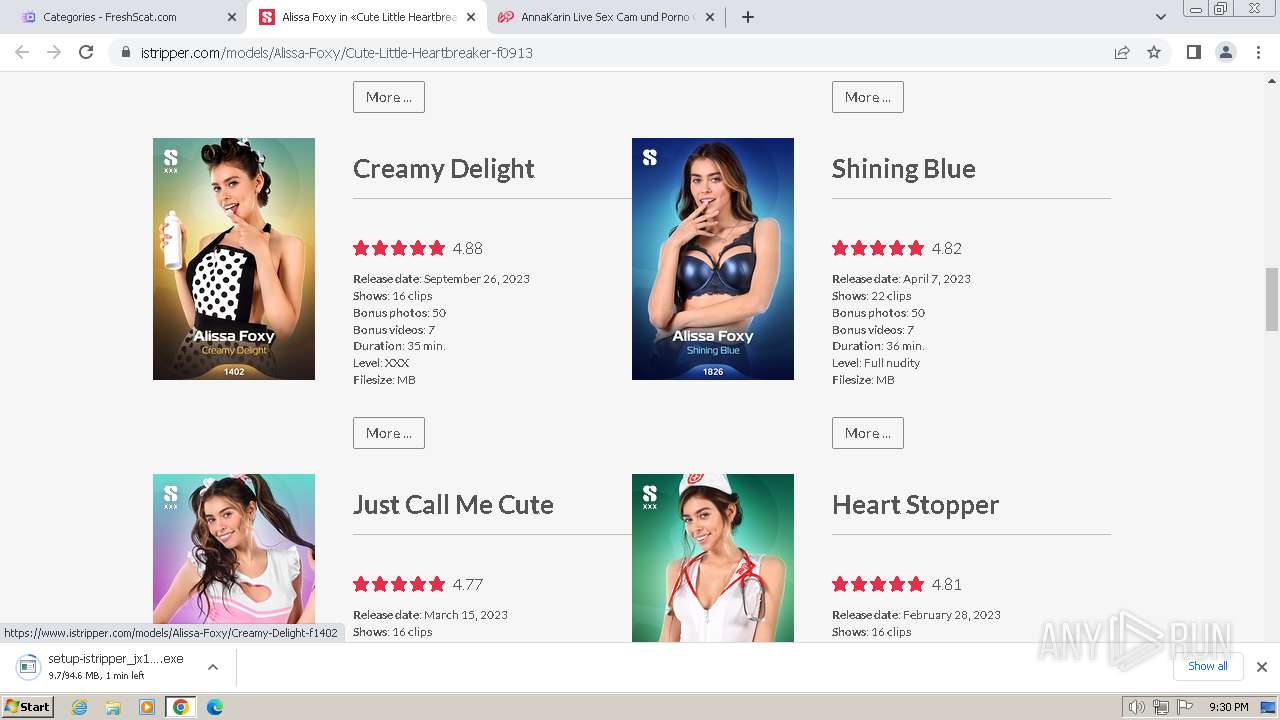Click the Duration: 35 min. text
Image resolution: width=1280 pixels, height=720 pixels.
pos(399,346)
